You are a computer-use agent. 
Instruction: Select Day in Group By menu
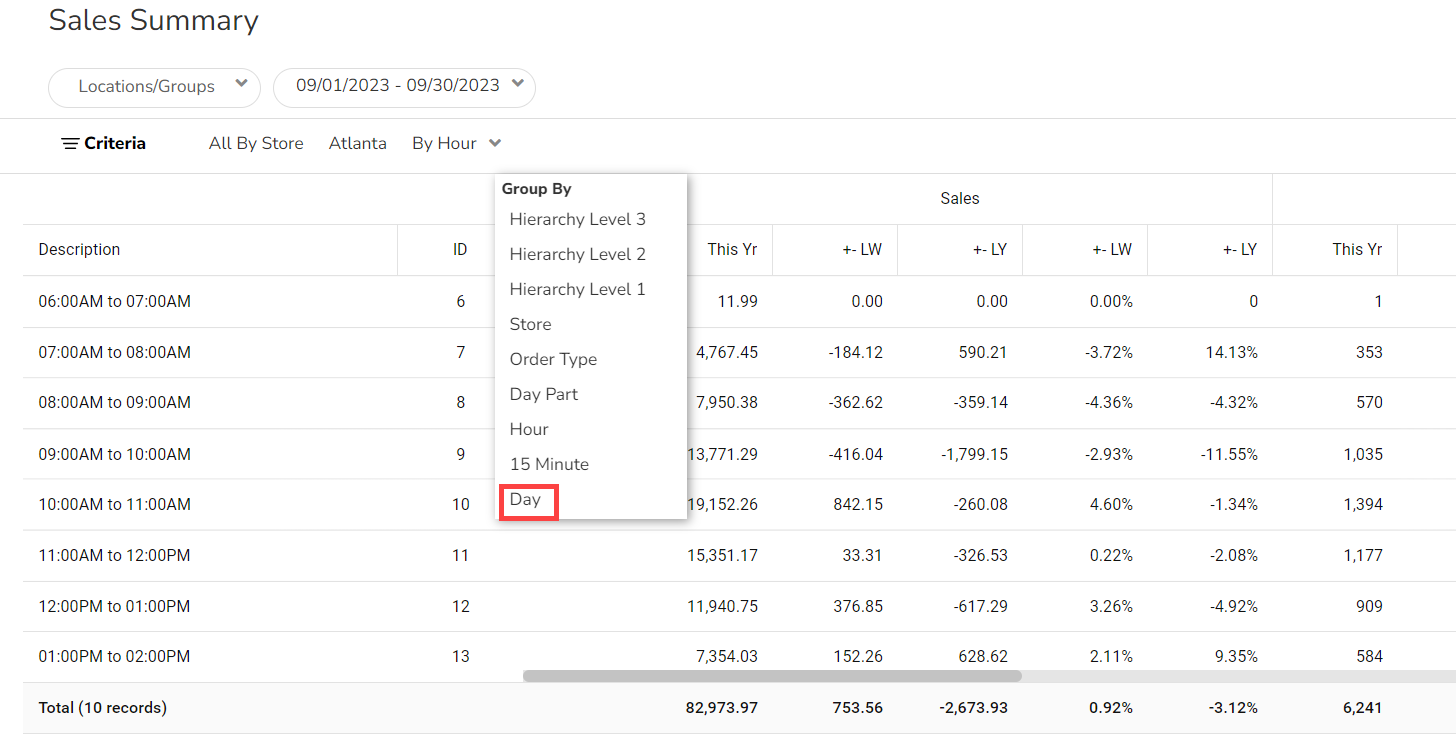click(x=526, y=499)
